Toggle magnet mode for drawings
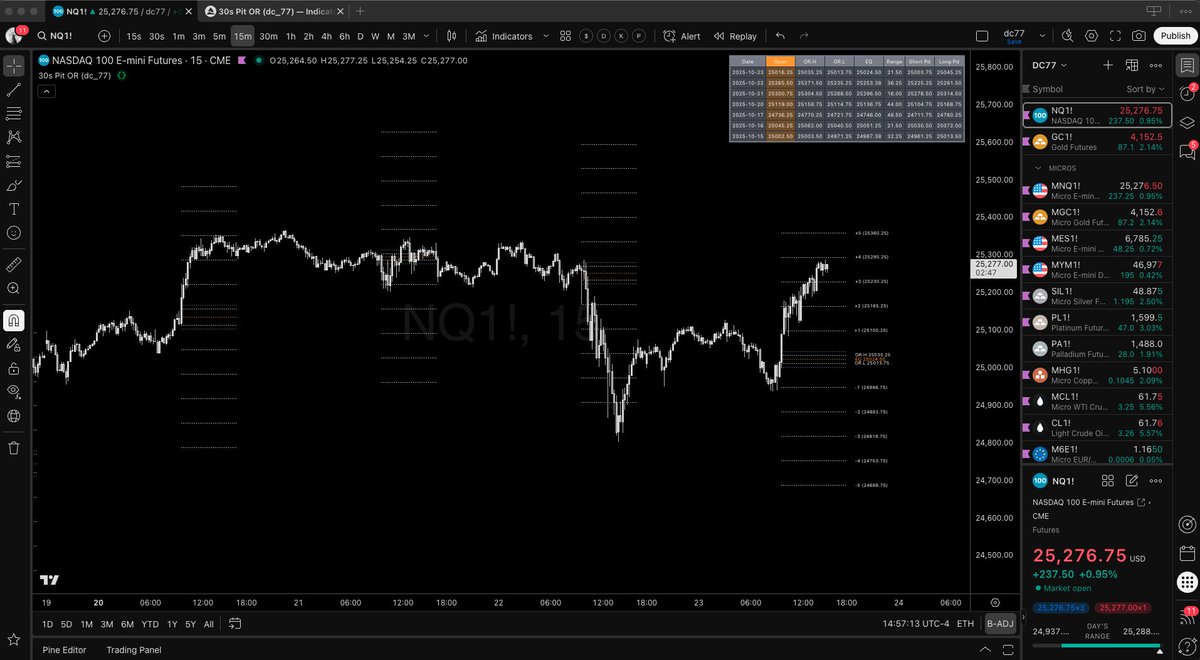The image size is (1200, 660). click(14, 321)
